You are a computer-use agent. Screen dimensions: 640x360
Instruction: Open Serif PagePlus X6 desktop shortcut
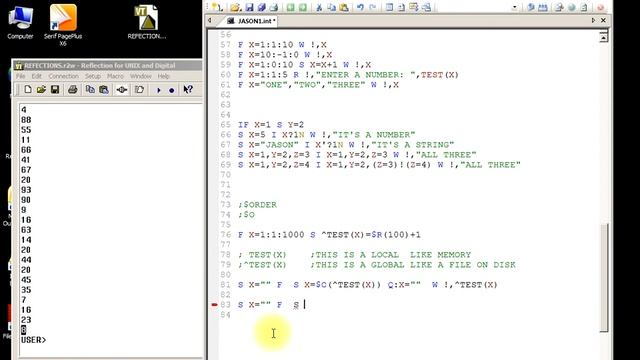click(63, 25)
